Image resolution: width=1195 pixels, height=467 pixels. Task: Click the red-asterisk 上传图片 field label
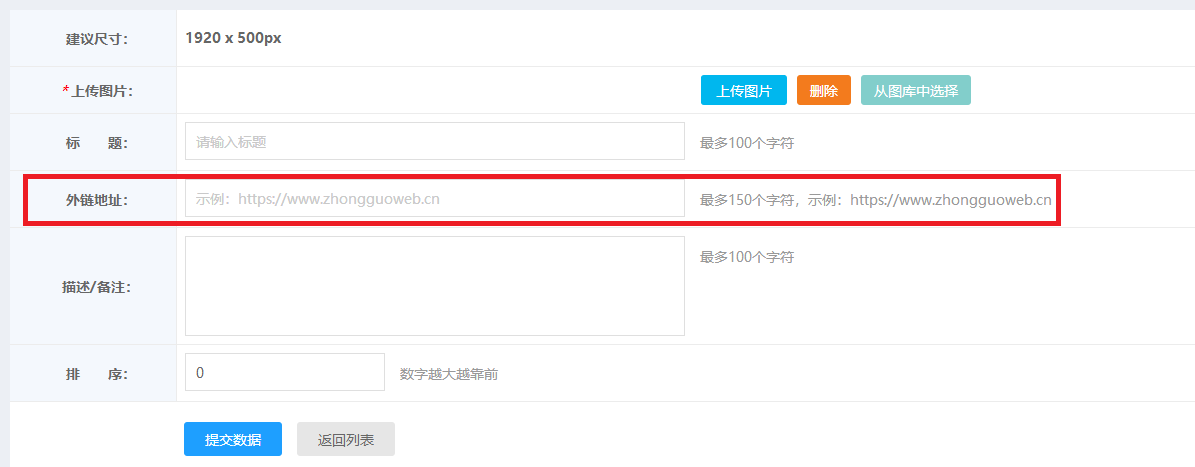97,91
